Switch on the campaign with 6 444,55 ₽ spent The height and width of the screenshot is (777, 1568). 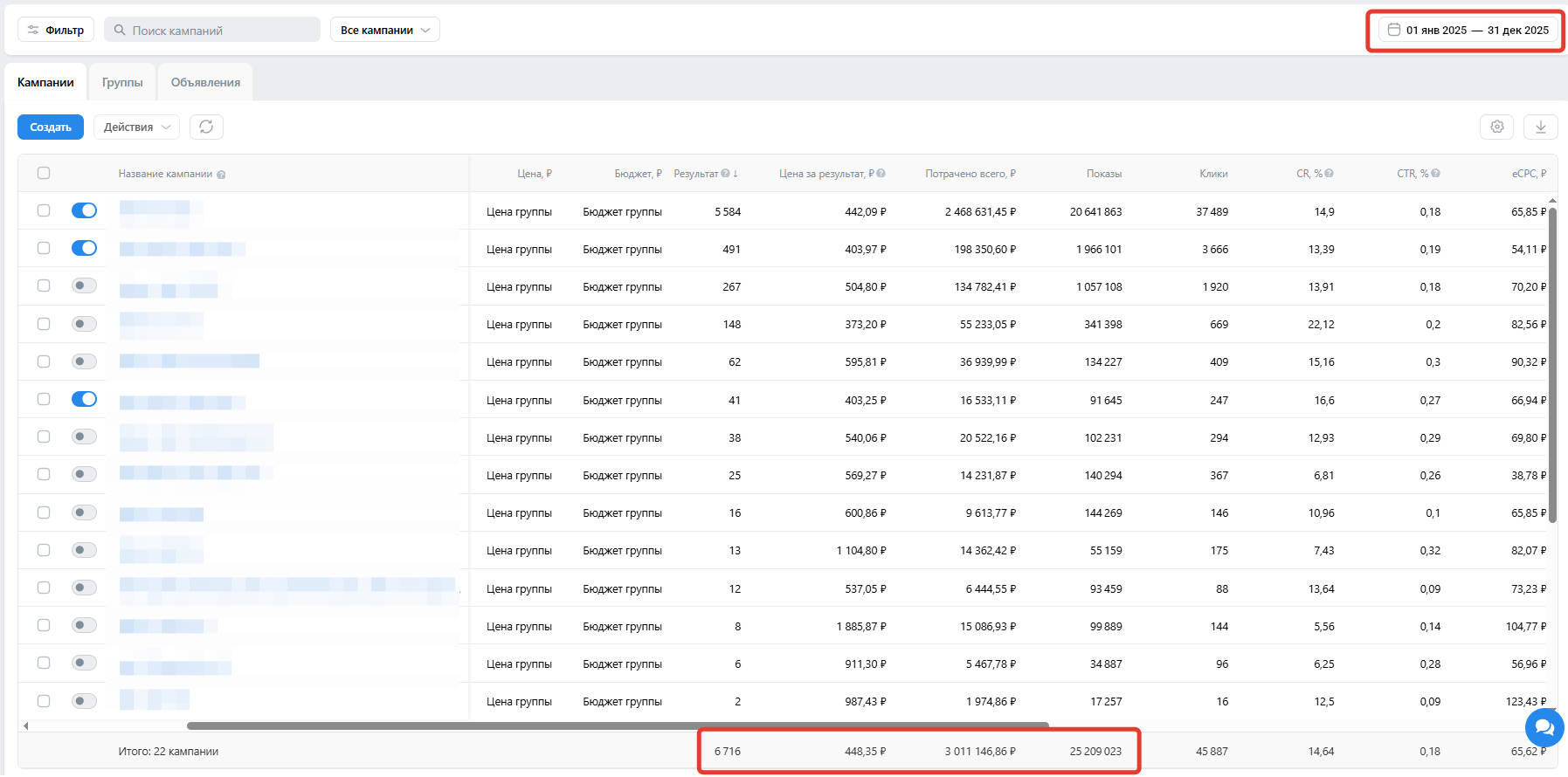point(84,588)
